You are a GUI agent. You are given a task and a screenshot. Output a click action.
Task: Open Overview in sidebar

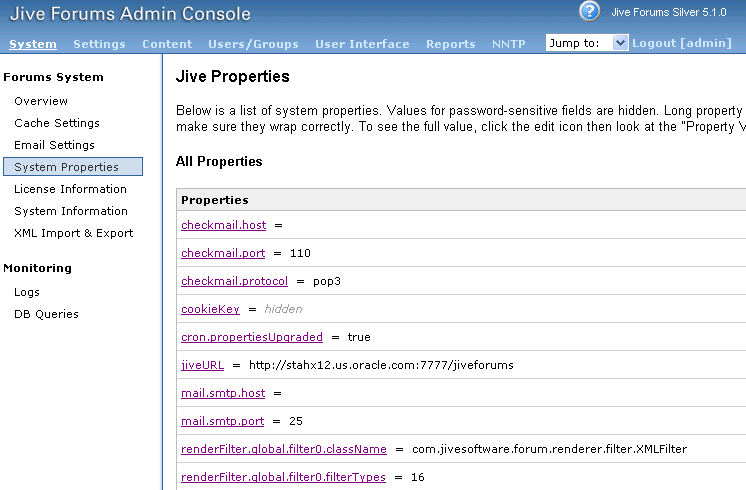(41, 101)
